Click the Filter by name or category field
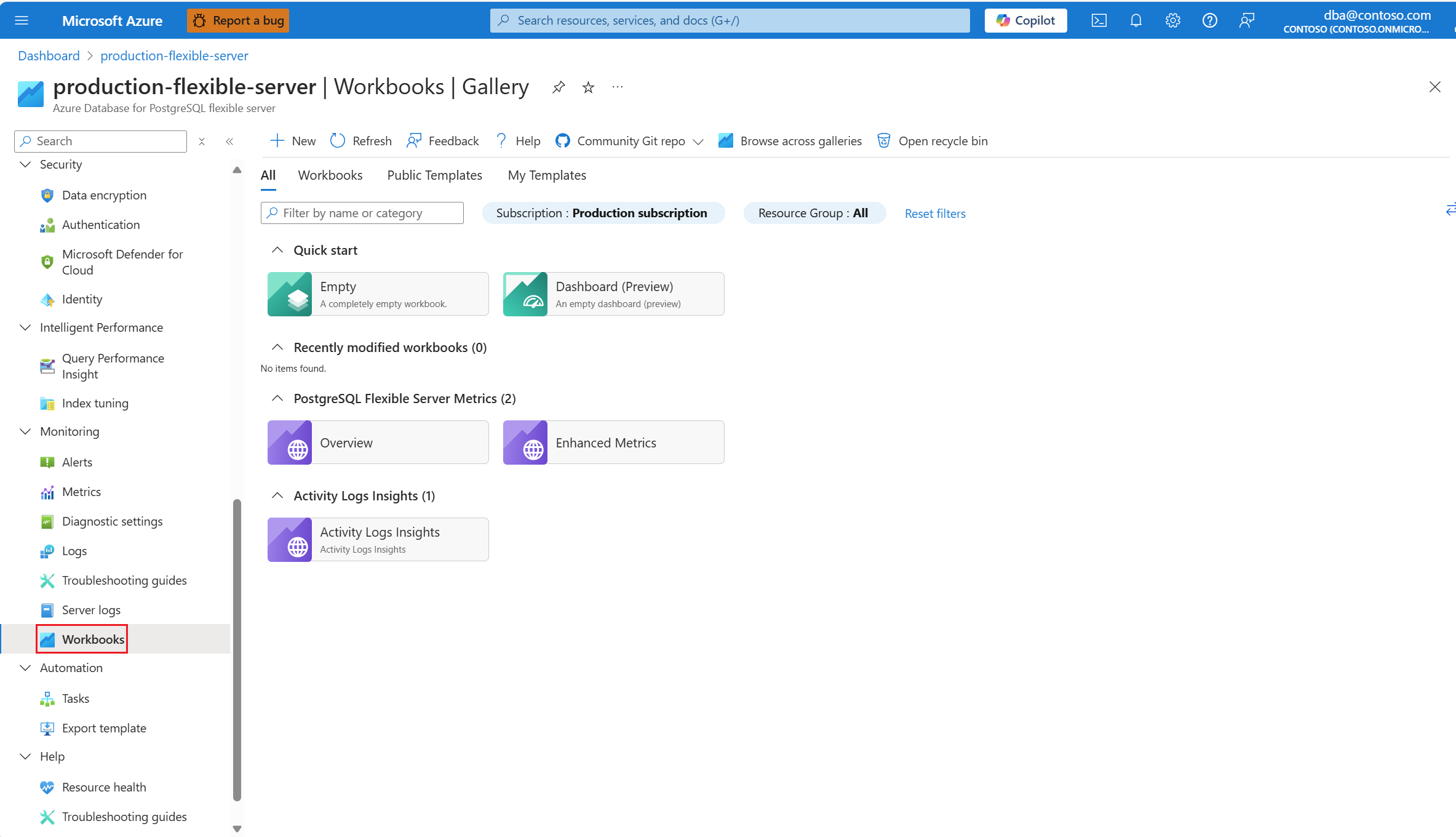 click(x=363, y=213)
